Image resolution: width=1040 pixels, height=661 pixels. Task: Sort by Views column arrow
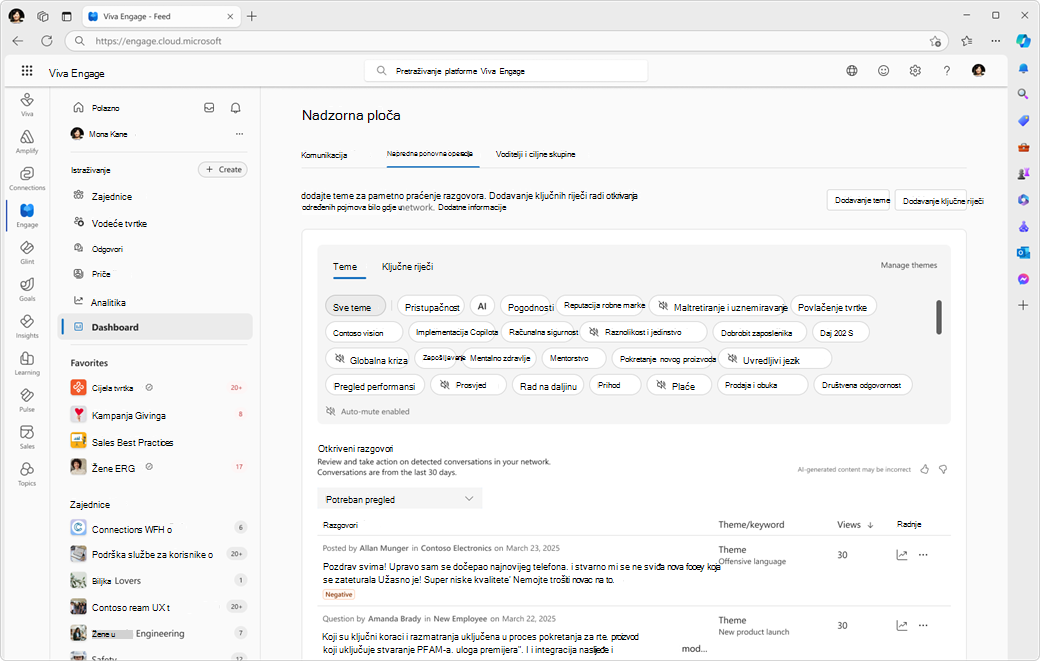tap(870, 525)
